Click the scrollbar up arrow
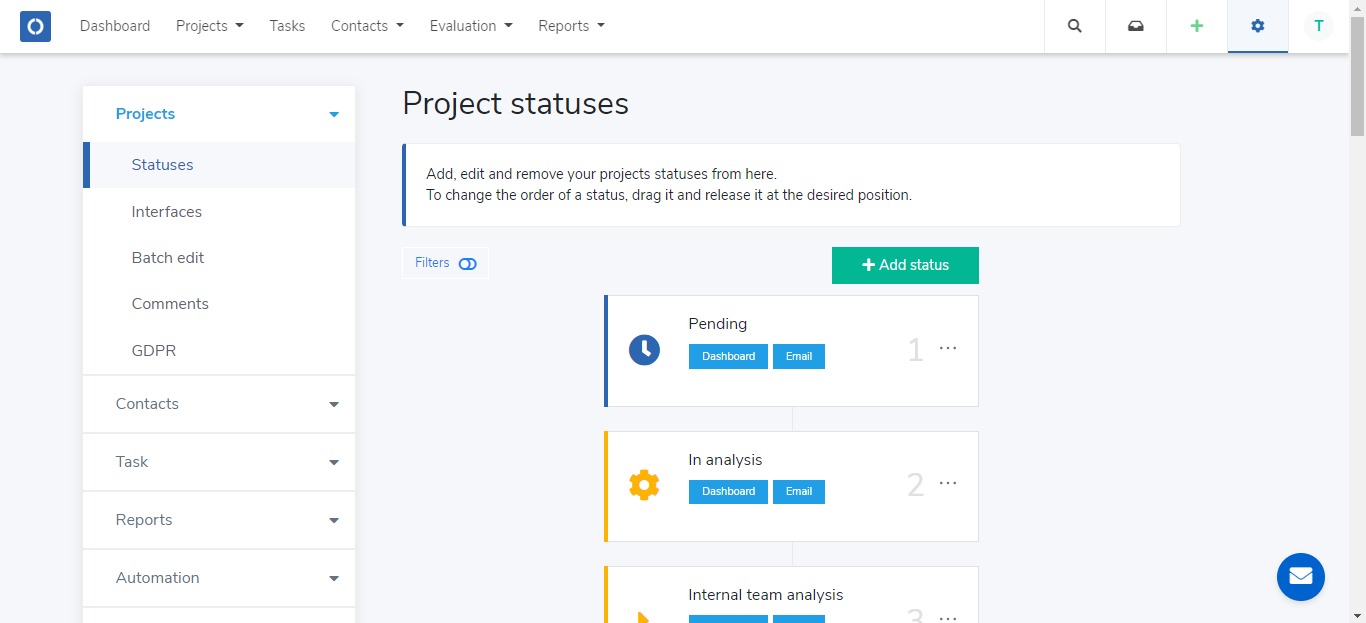This screenshot has width=1366, height=623. coord(1358,8)
